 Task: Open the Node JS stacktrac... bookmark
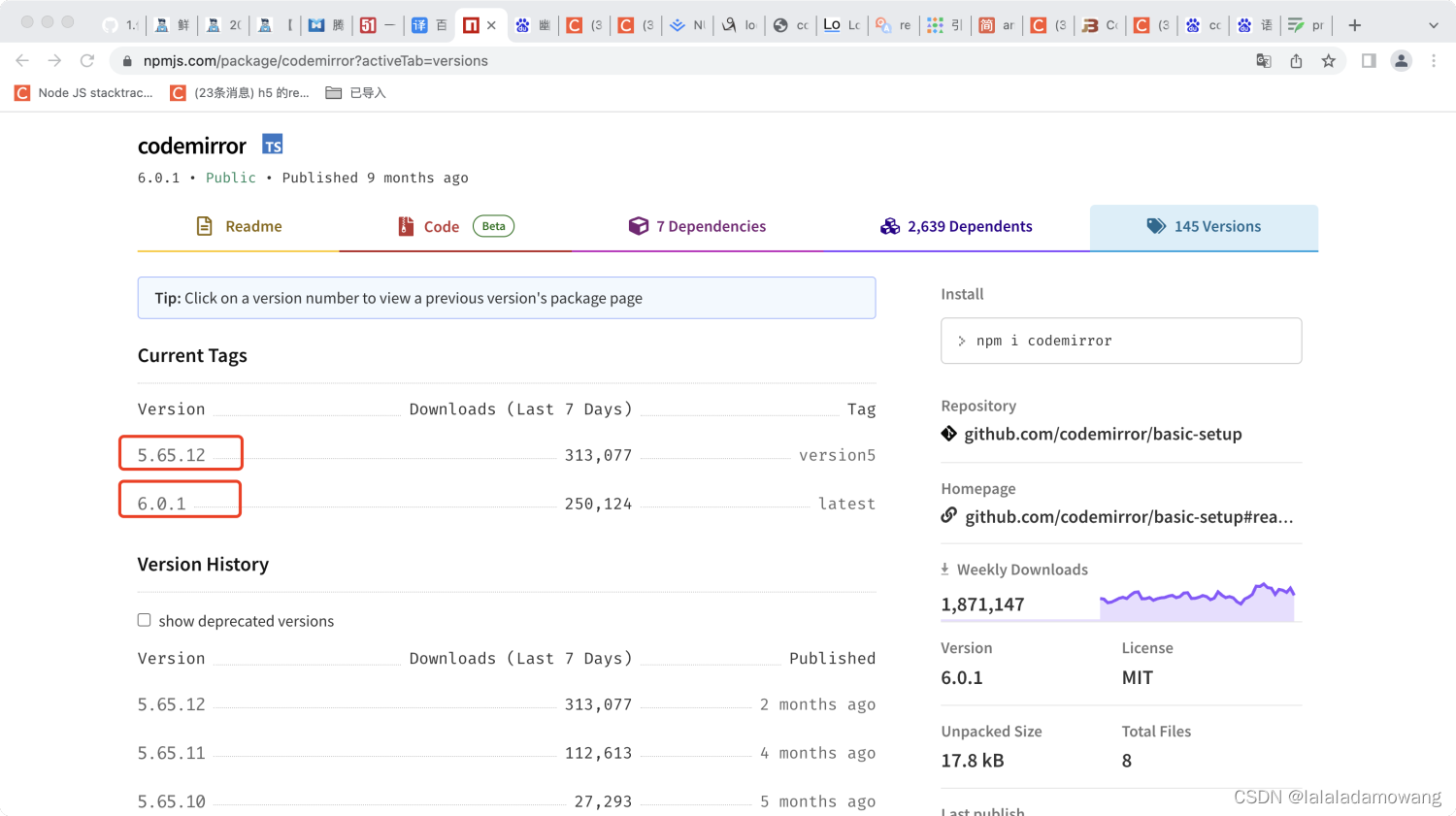coord(84,93)
